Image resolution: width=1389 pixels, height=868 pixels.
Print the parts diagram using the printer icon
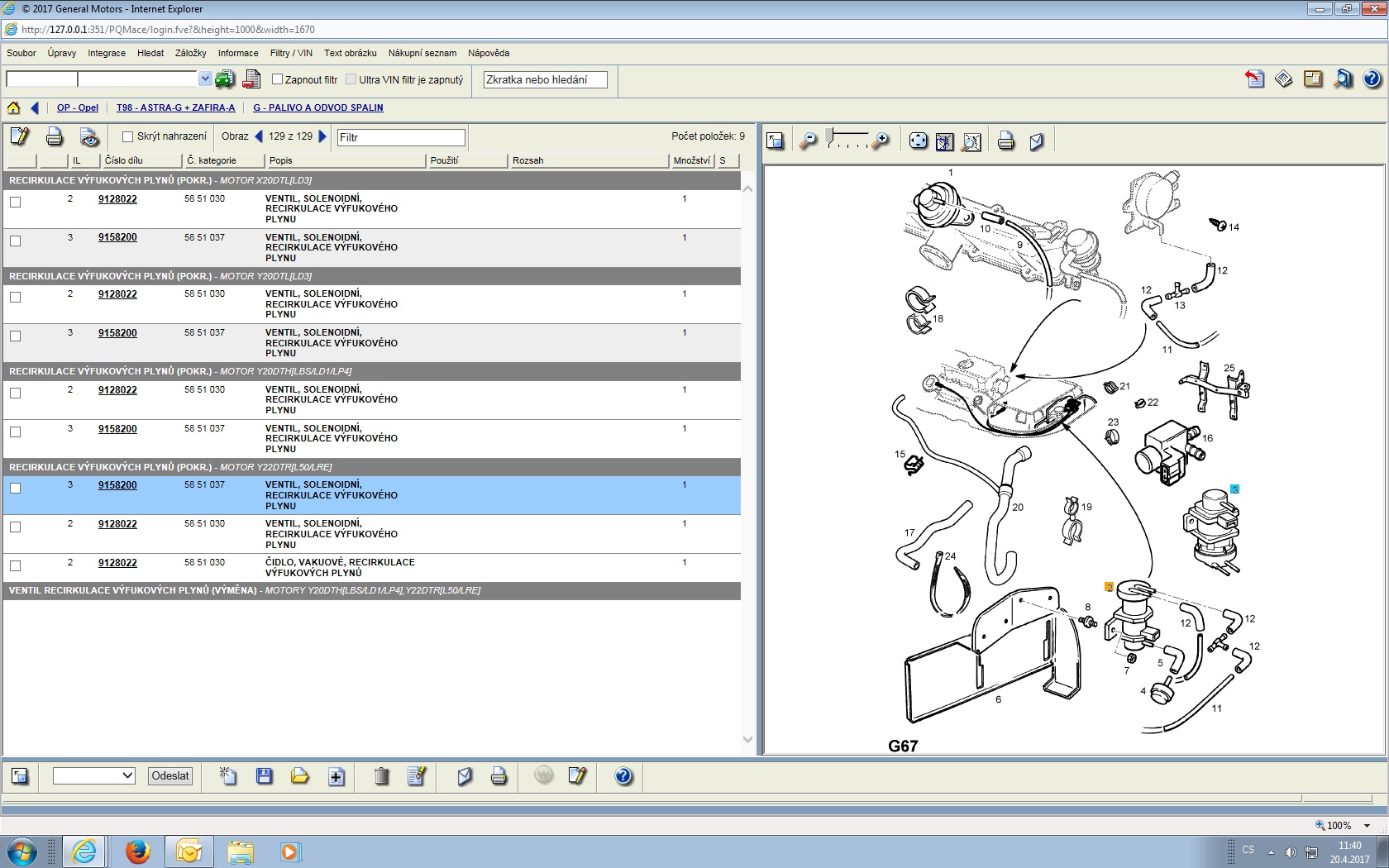tap(1005, 141)
